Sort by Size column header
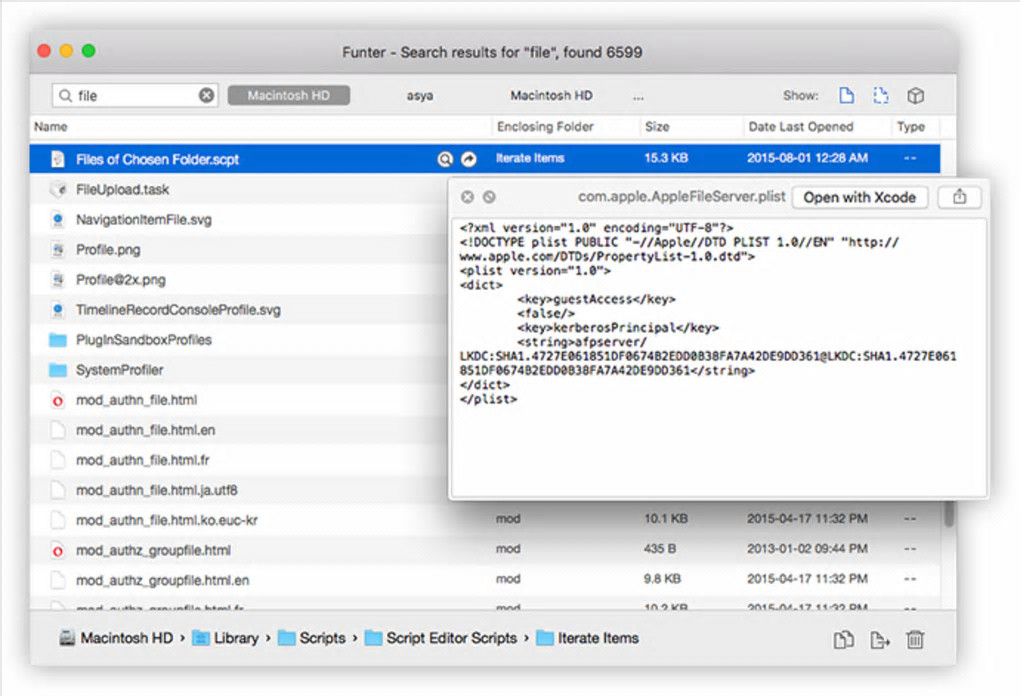Viewport: 1020px width, 696px height. point(657,127)
